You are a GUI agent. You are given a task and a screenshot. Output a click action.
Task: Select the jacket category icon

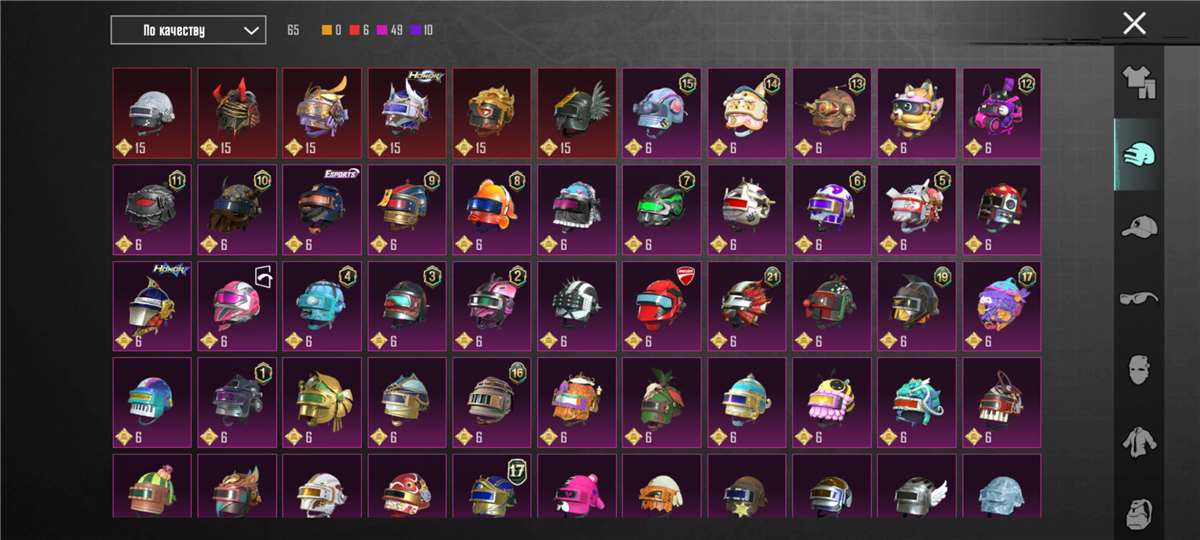click(1138, 440)
